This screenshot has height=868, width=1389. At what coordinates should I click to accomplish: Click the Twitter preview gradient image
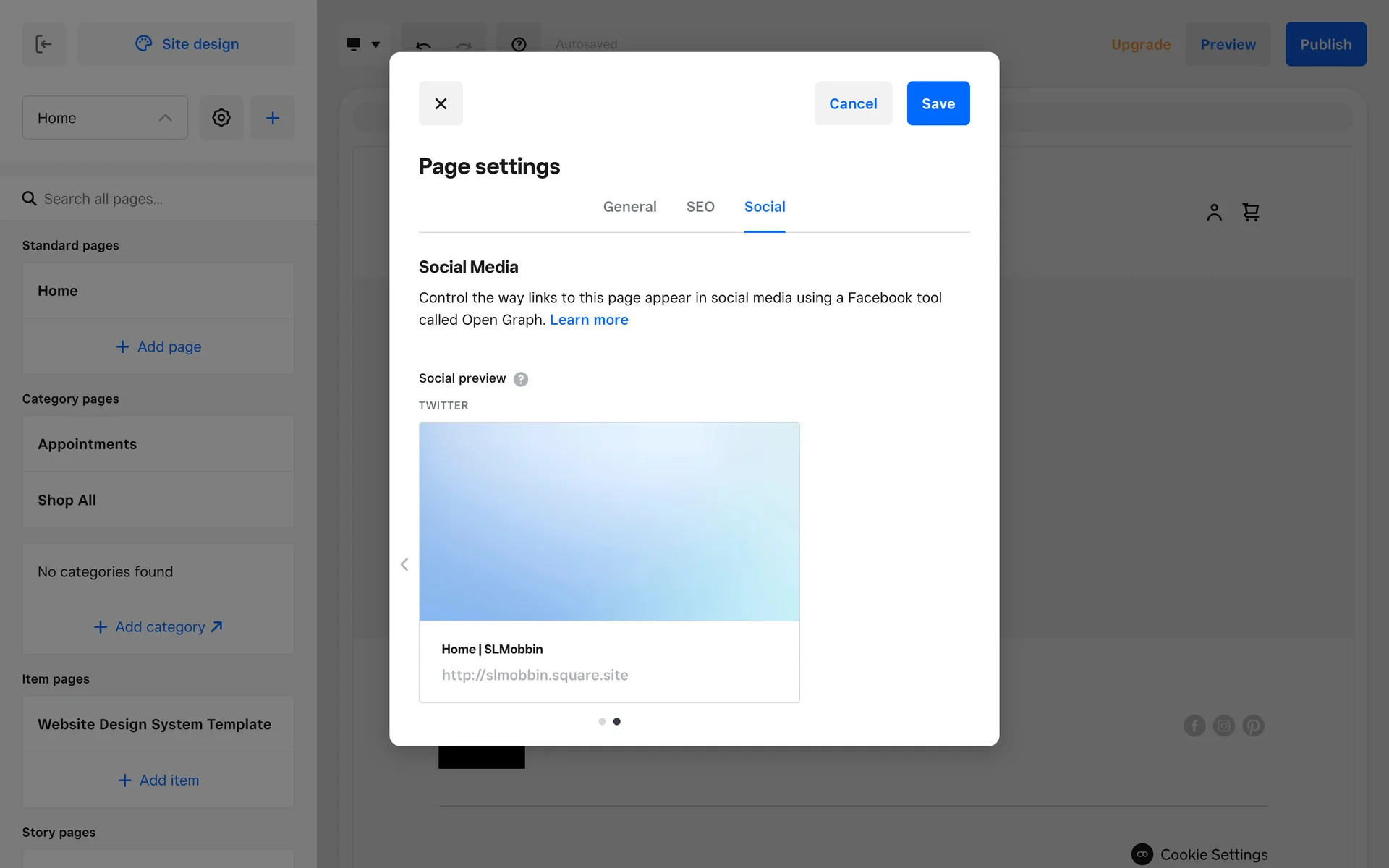(609, 522)
